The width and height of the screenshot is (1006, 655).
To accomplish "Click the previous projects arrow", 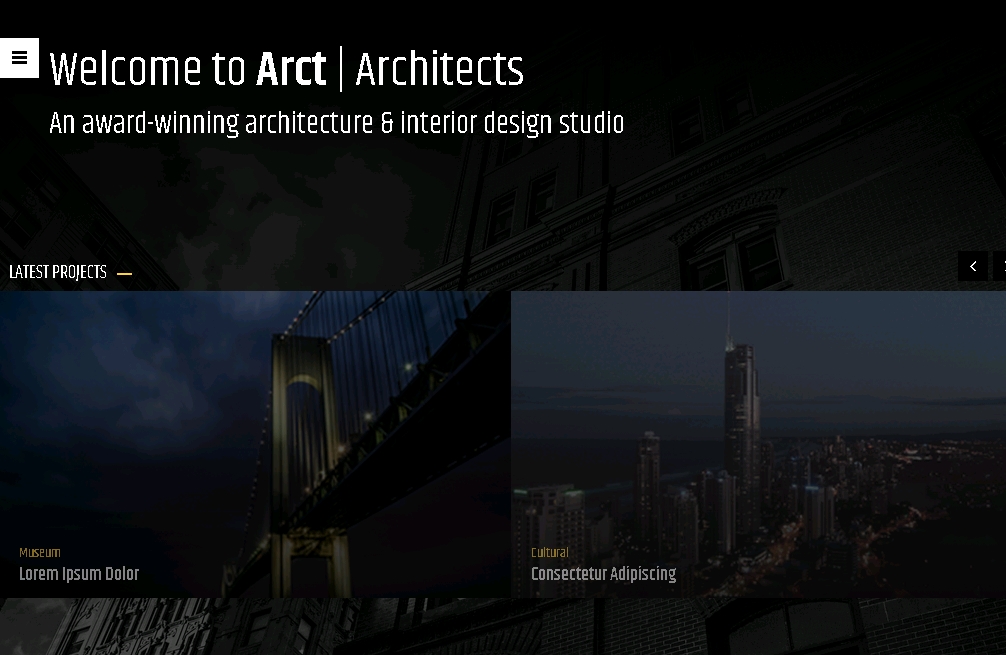I will tap(973, 266).
